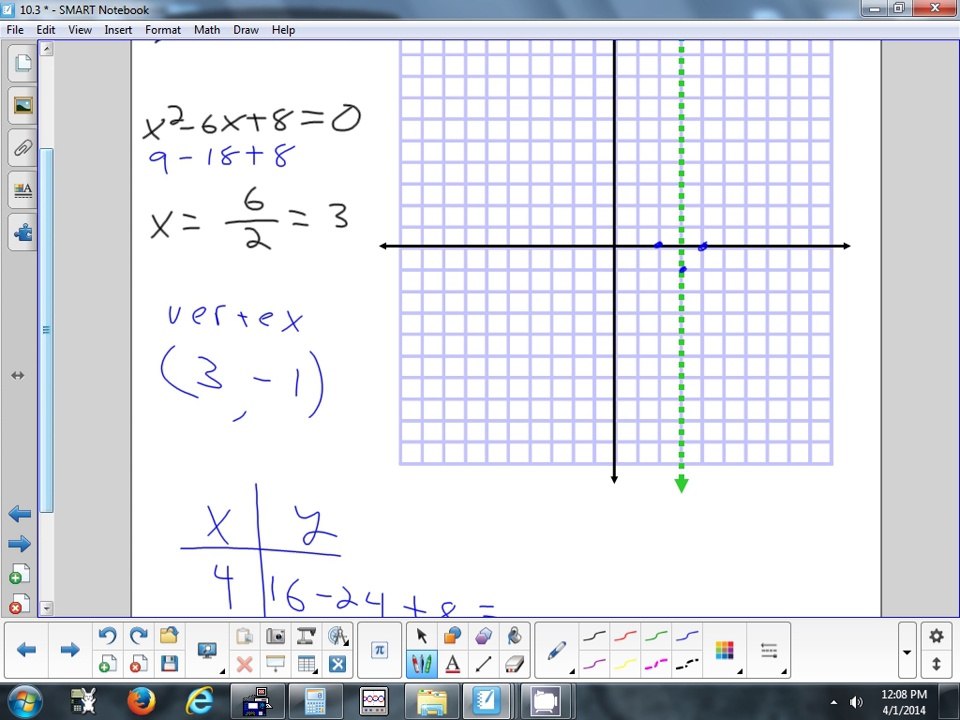The width and height of the screenshot is (960, 720).
Task: Click the Paste clipboard icon
Action: click(x=245, y=636)
